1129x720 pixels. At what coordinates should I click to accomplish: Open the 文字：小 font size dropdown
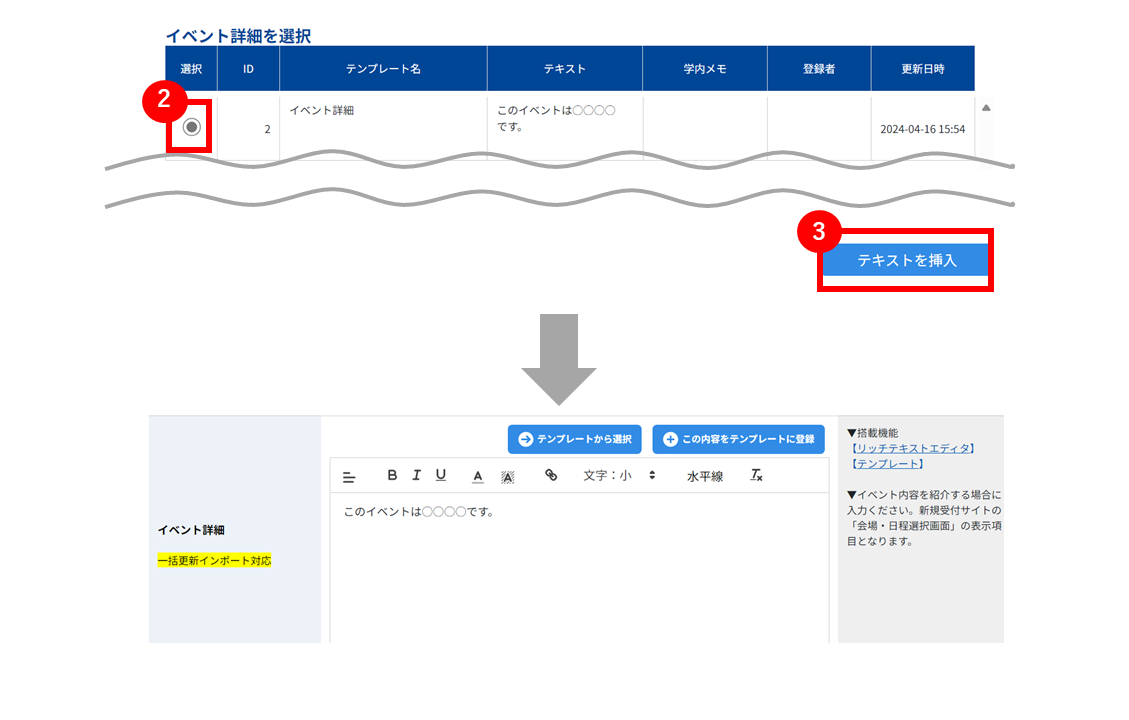coord(619,475)
